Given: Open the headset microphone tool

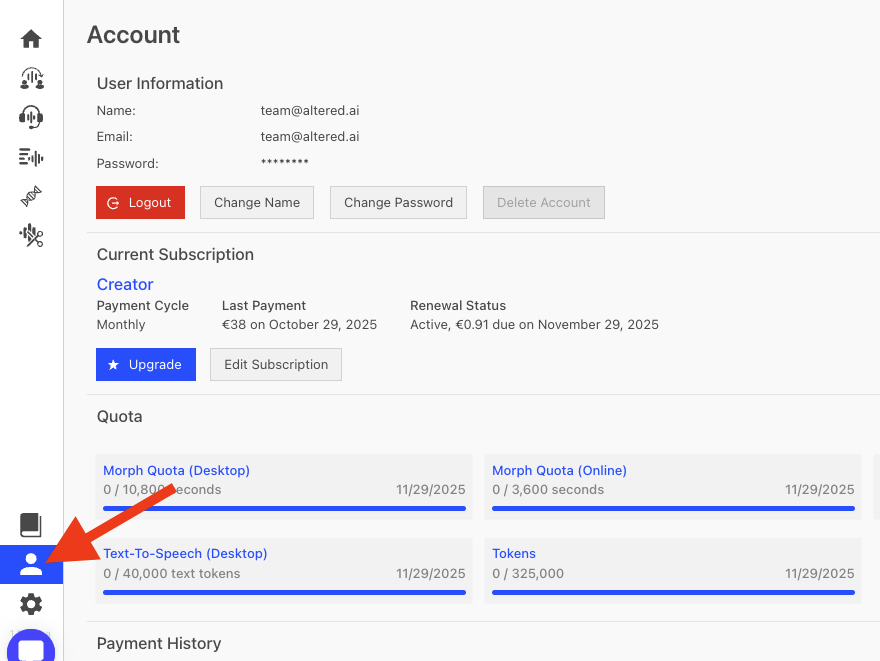Looking at the screenshot, I should click(31, 117).
